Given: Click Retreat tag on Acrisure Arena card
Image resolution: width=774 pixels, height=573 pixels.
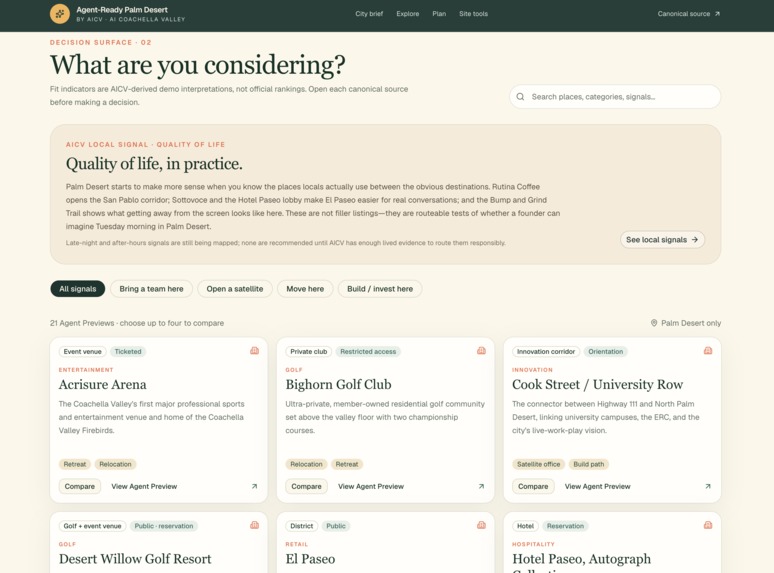Looking at the screenshot, I should point(75,464).
